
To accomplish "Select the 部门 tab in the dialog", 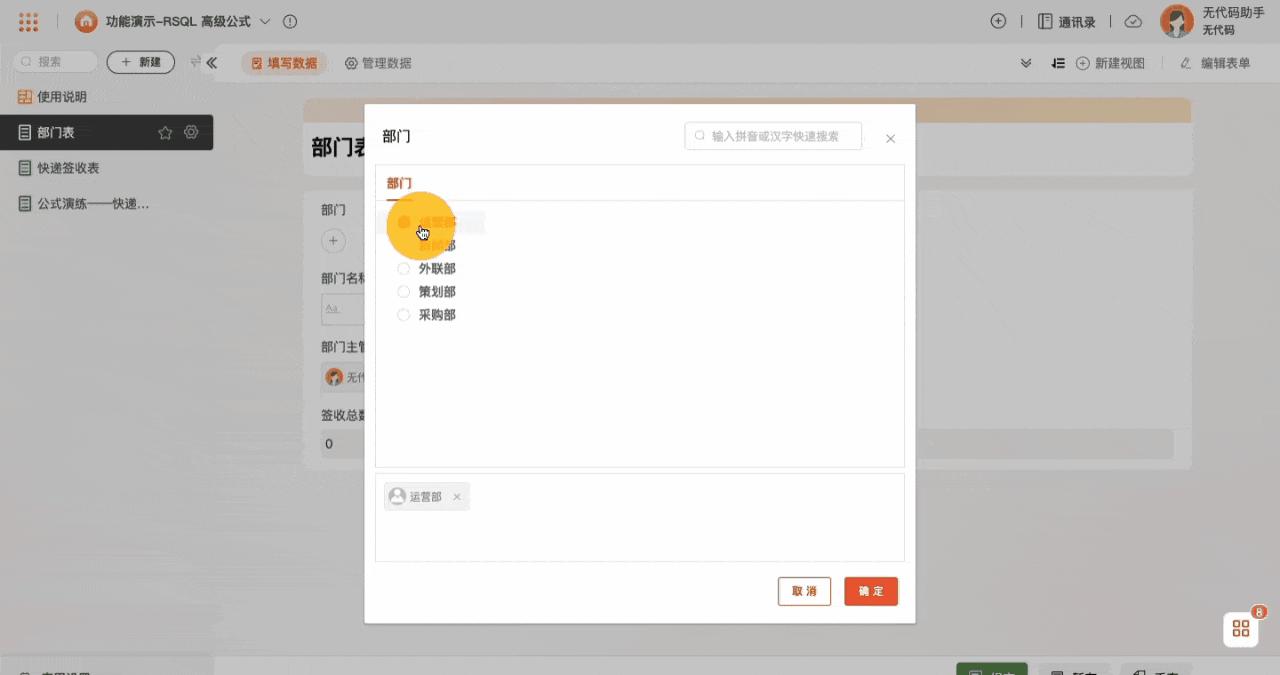I will (399, 183).
